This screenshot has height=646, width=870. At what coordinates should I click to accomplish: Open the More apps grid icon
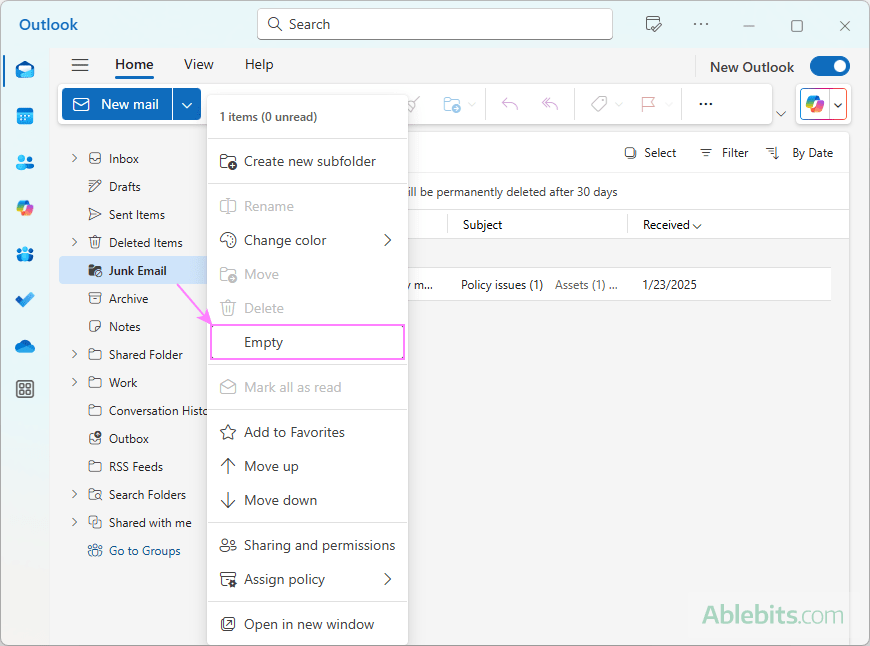(x=25, y=389)
